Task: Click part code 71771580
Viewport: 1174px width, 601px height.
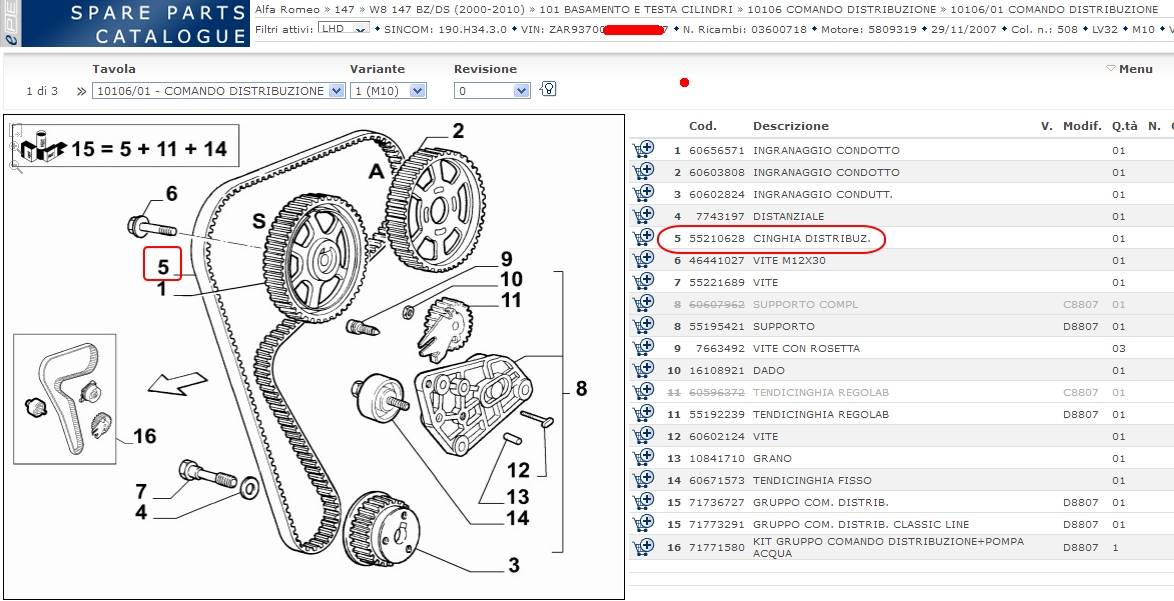Action: [x=717, y=548]
